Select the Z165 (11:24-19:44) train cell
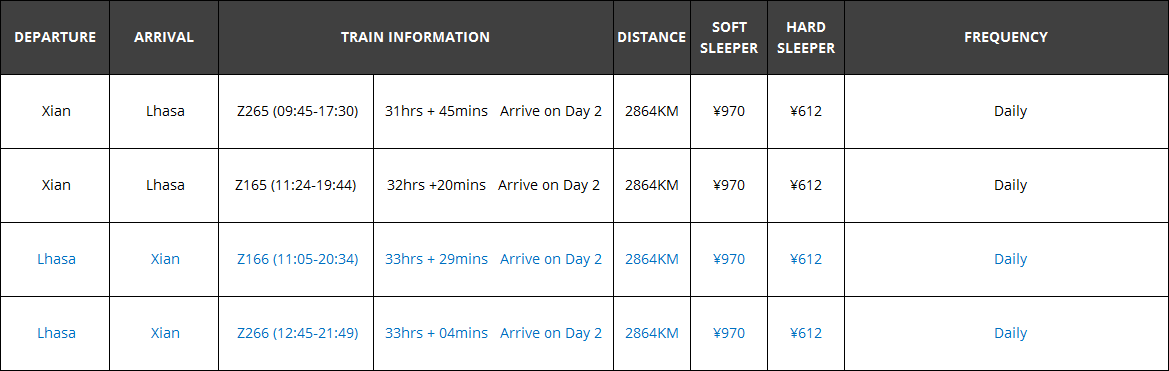The image size is (1169, 371). pyautogui.click(x=295, y=185)
